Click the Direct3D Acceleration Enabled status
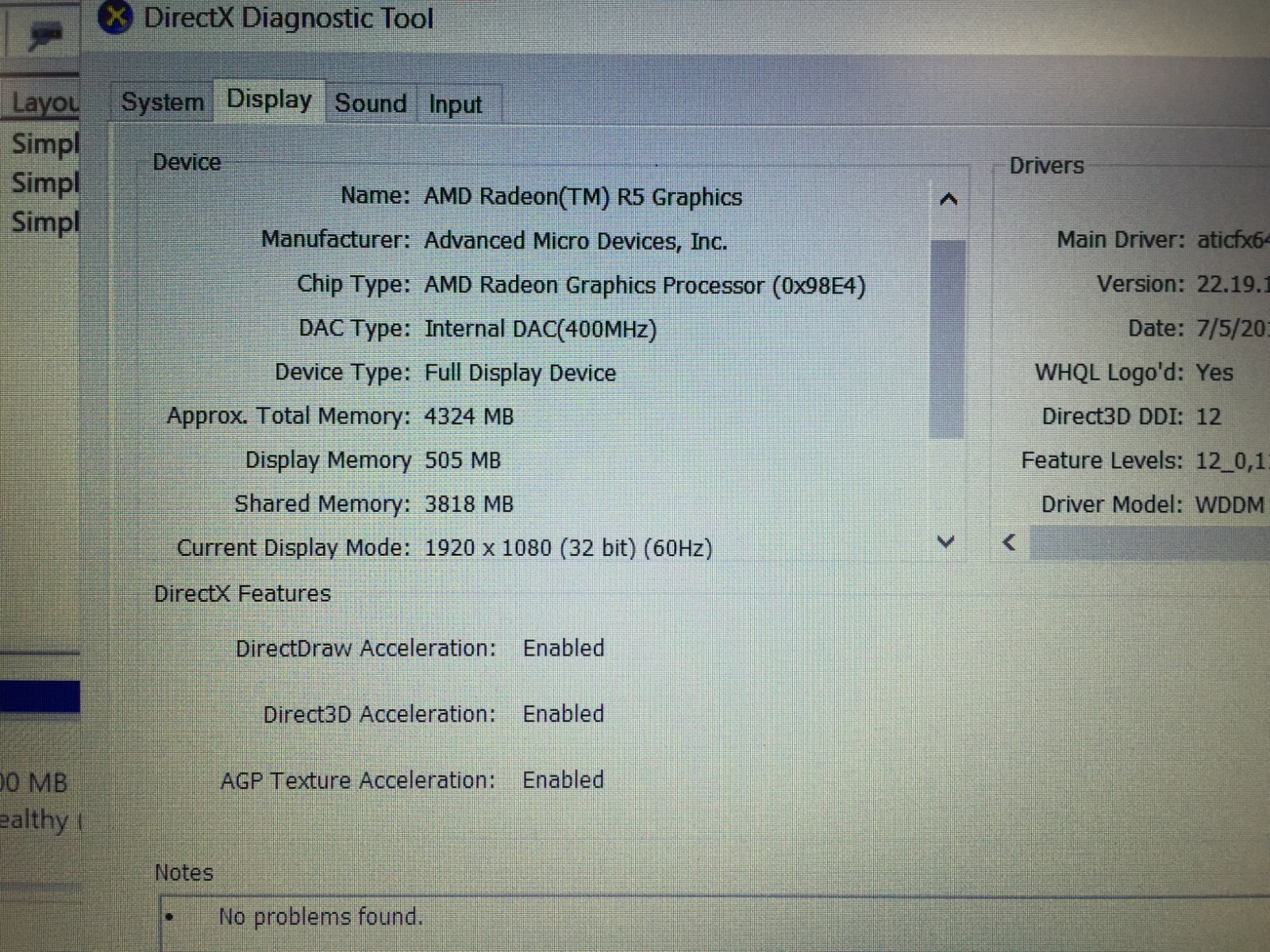The image size is (1270, 952). [563, 714]
